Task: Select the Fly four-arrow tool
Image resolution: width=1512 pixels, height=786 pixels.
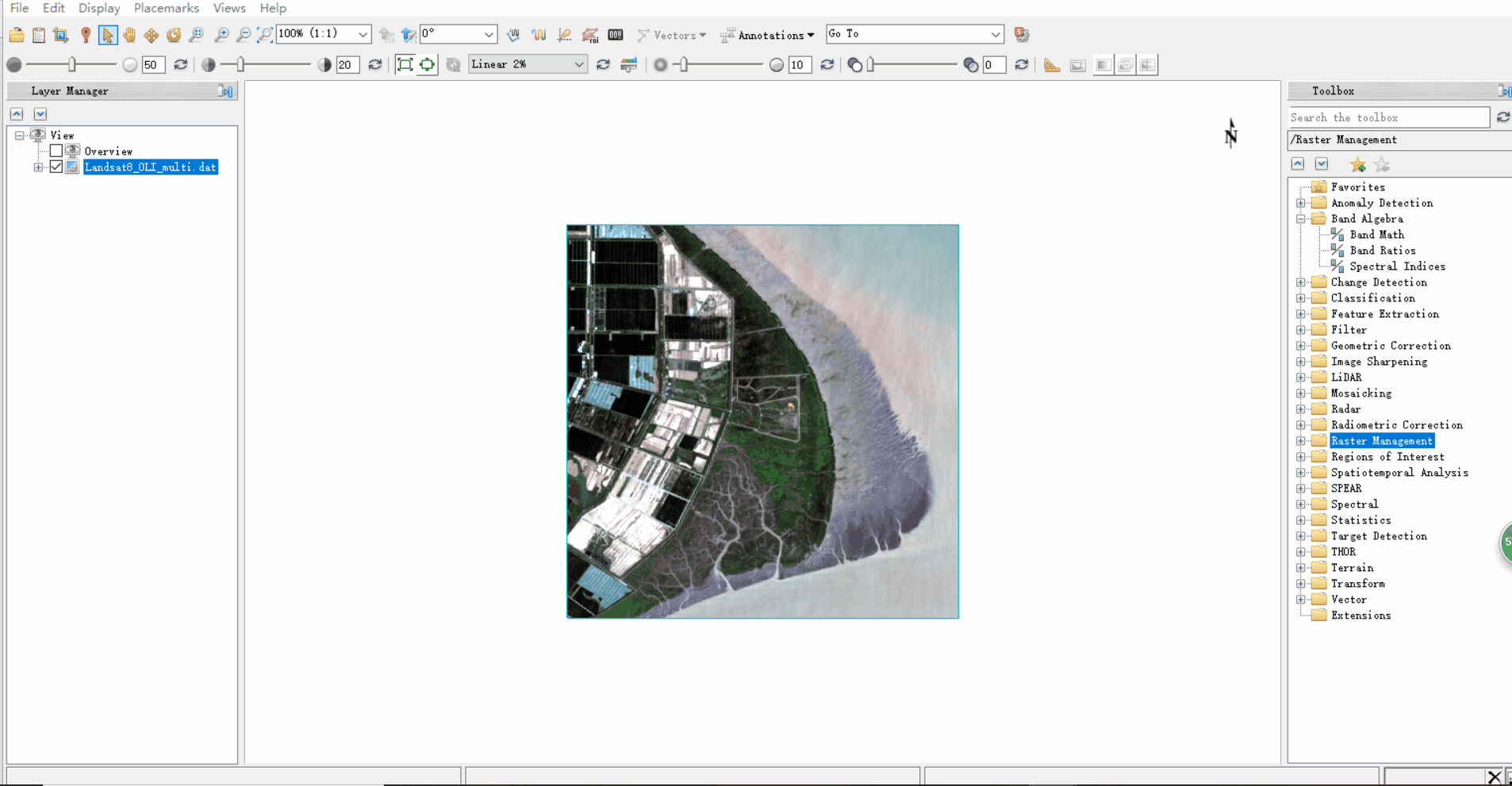Action: [152, 35]
